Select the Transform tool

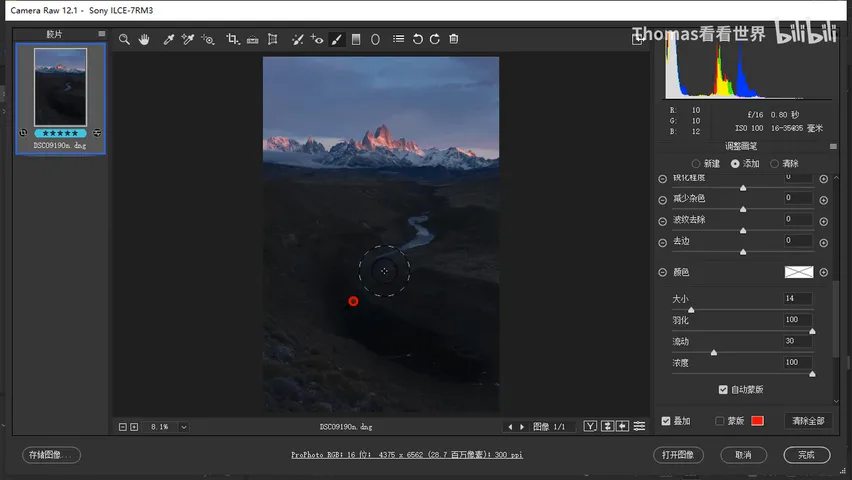pos(273,39)
